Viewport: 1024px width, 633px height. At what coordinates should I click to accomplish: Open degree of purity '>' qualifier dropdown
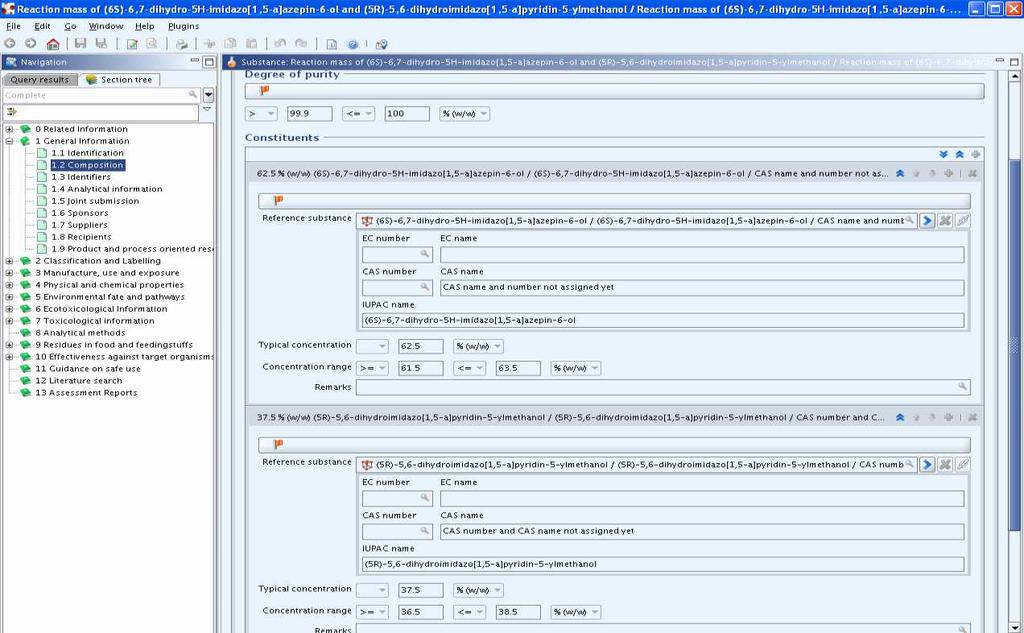pos(270,114)
